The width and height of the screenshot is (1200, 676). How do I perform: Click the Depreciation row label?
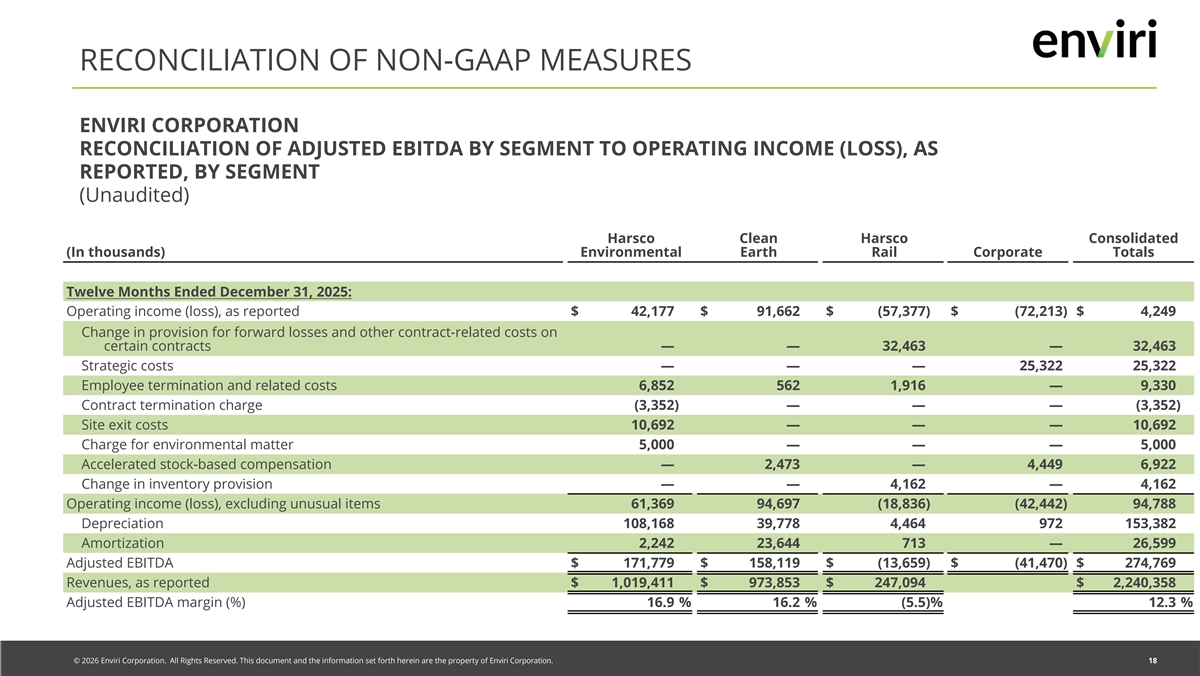(x=122, y=523)
